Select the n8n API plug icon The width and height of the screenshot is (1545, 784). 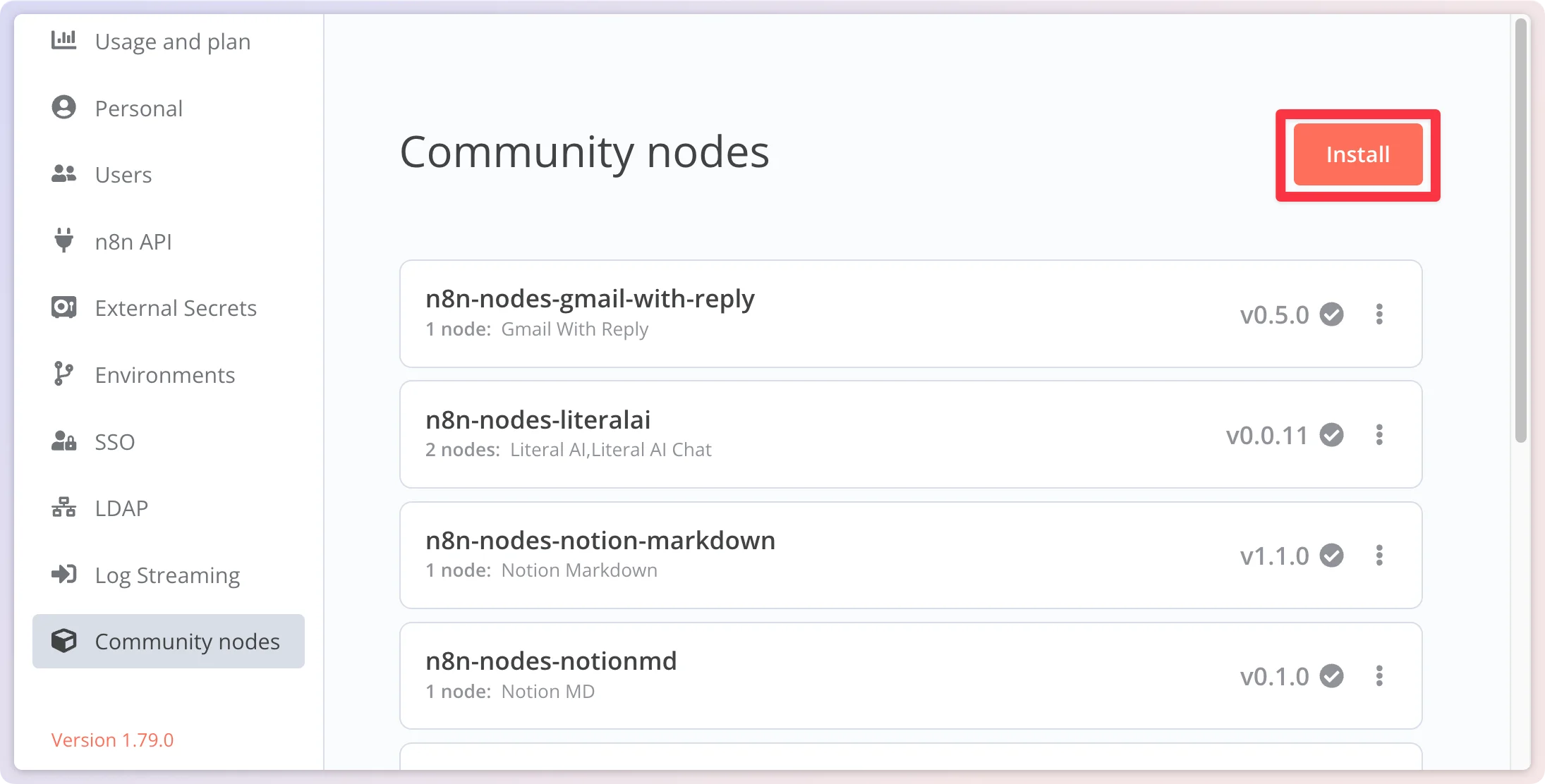point(64,241)
